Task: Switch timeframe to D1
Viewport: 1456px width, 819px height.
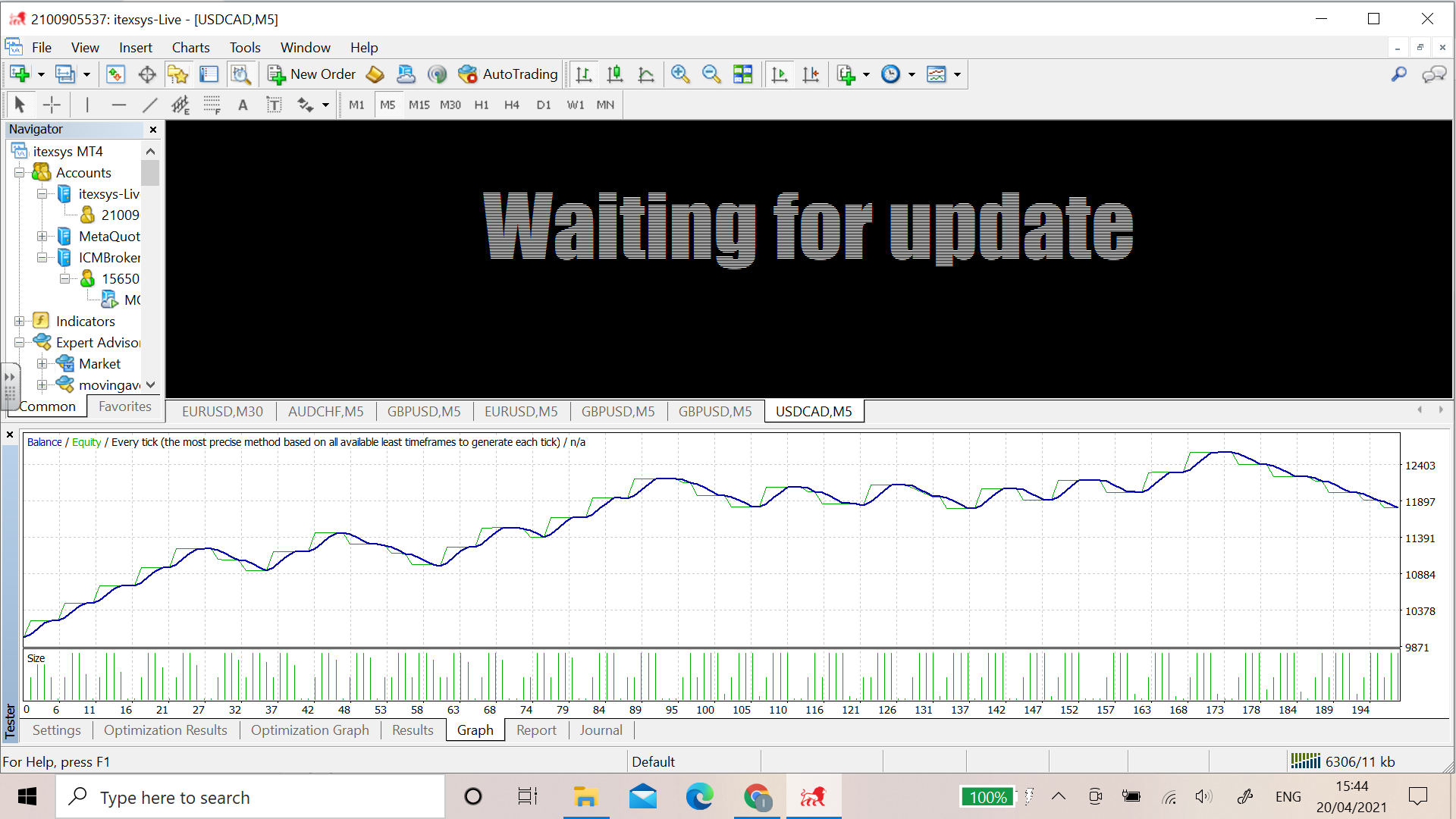Action: point(544,105)
